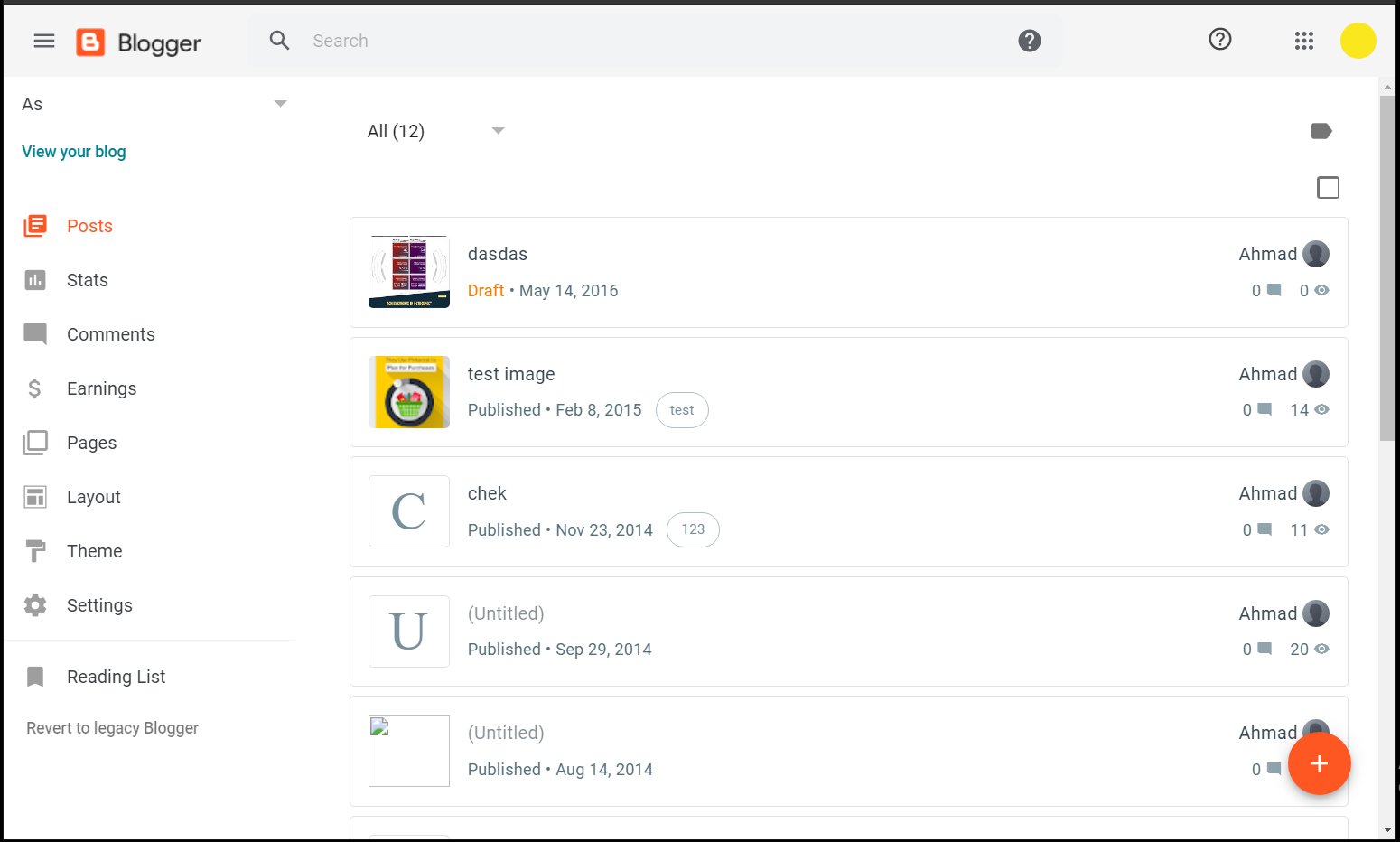Open Blogger help via the question mark icon

1219,40
